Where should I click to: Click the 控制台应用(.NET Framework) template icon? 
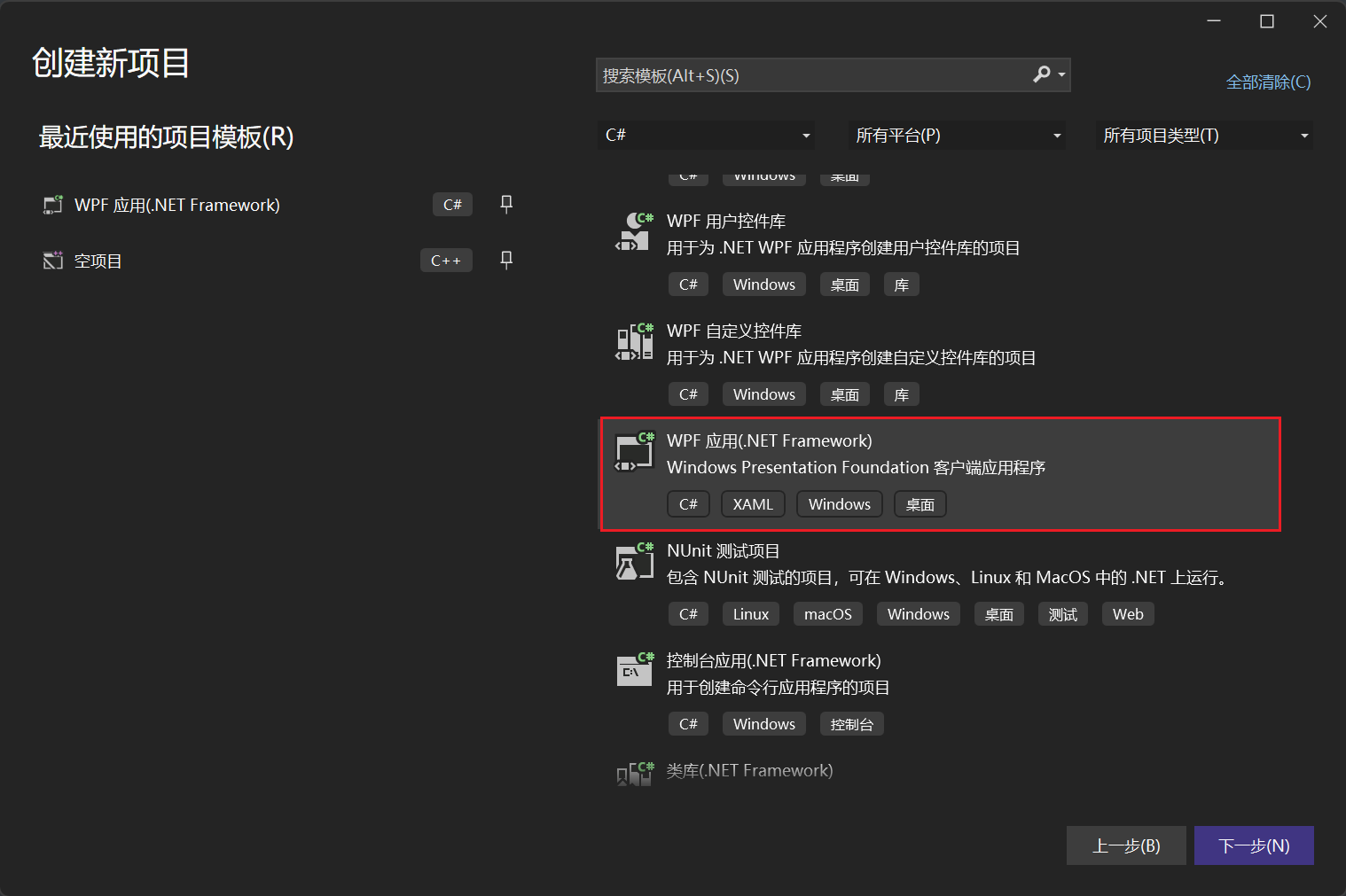click(x=634, y=672)
